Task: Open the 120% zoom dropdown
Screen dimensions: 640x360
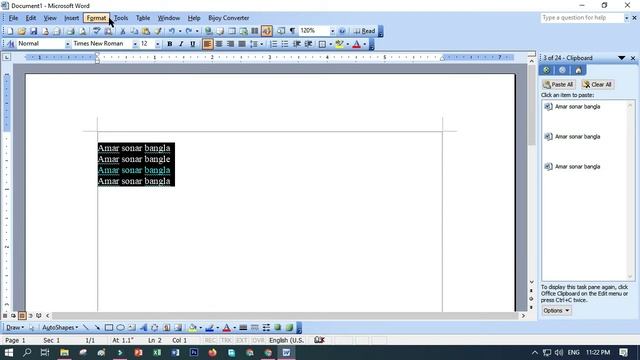Action: tap(332, 31)
